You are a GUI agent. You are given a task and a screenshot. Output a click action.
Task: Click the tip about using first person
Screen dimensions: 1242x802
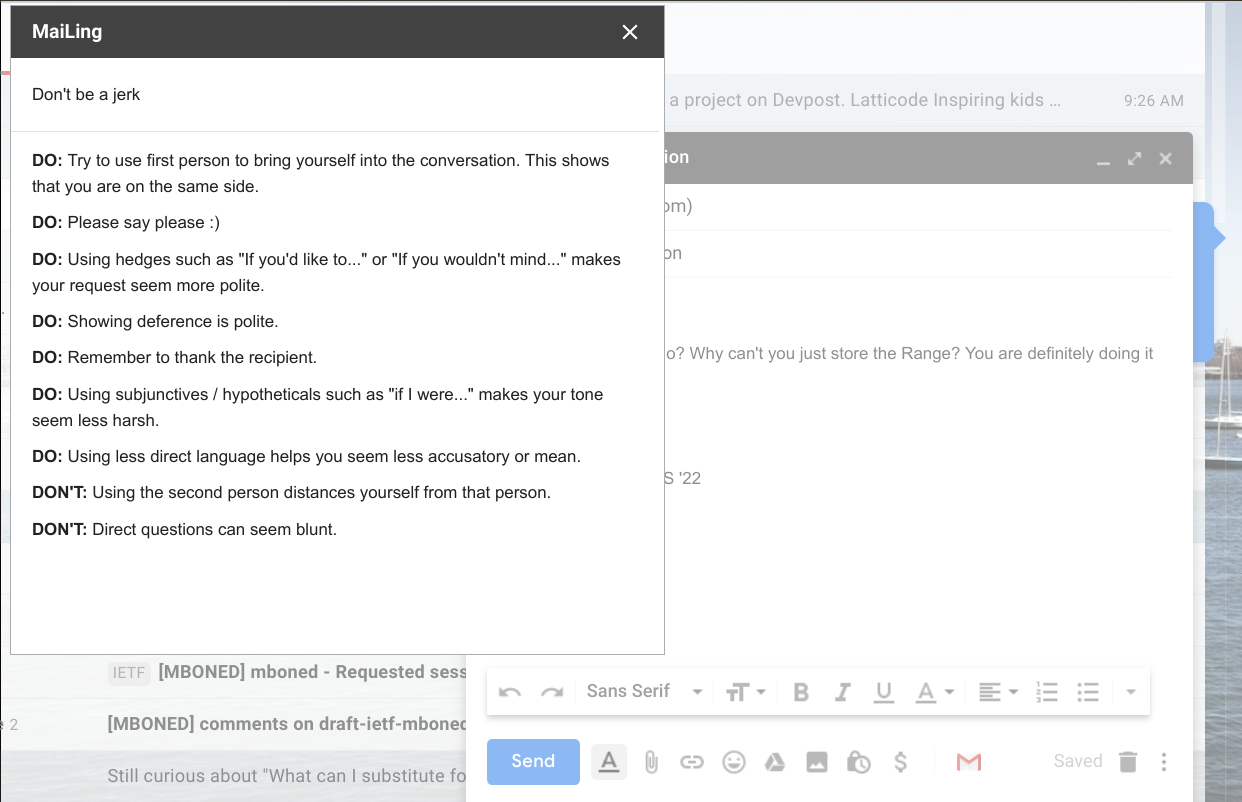(x=321, y=173)
